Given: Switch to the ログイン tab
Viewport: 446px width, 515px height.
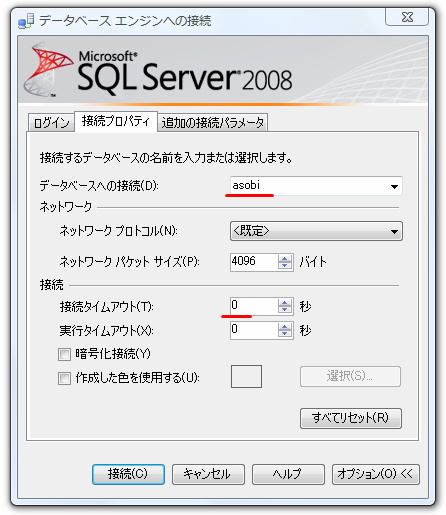Looking at the screenshot, I should pos(52,122).
